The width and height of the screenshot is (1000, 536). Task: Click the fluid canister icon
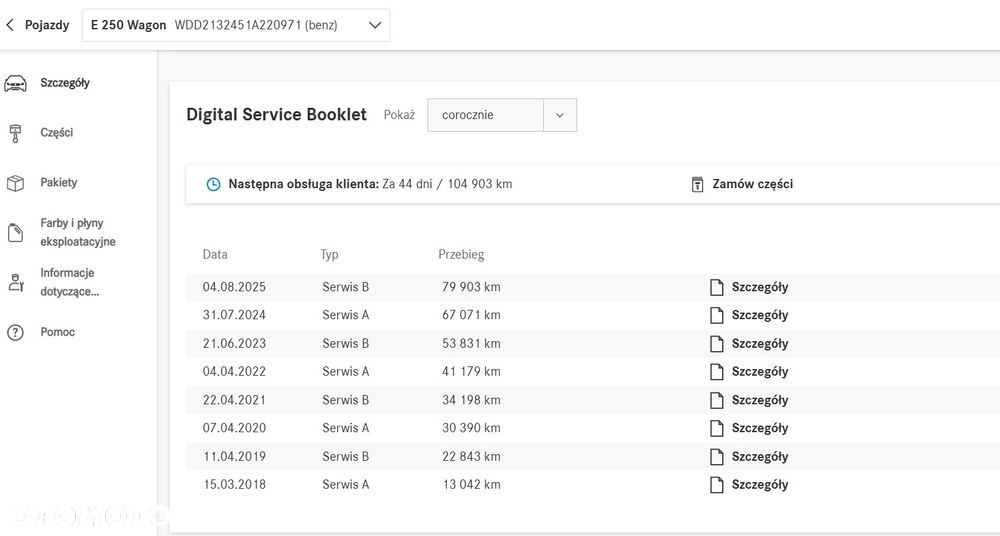[x=15, y=233]
